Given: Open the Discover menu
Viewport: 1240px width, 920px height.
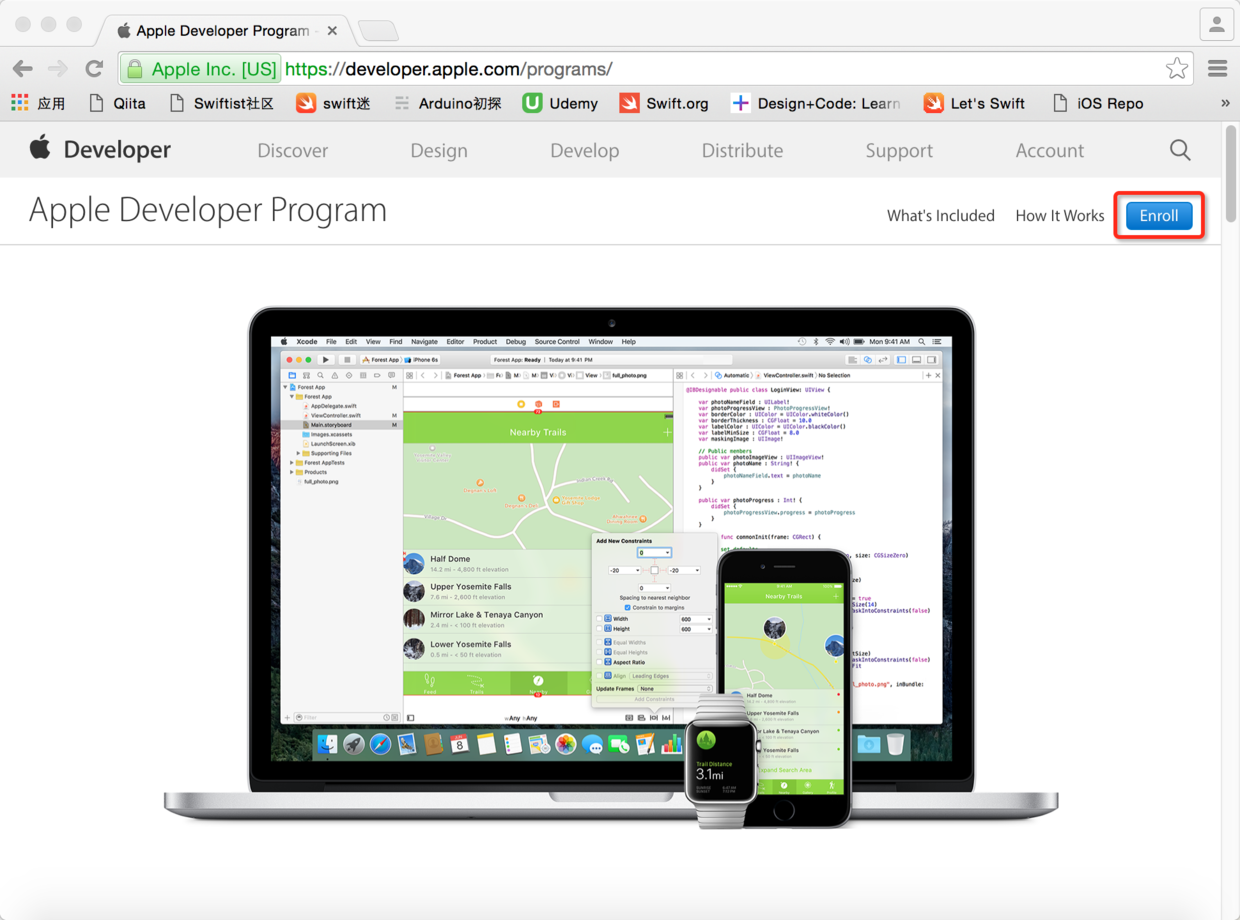Looking at the screenshot, I should click(292, 150).
